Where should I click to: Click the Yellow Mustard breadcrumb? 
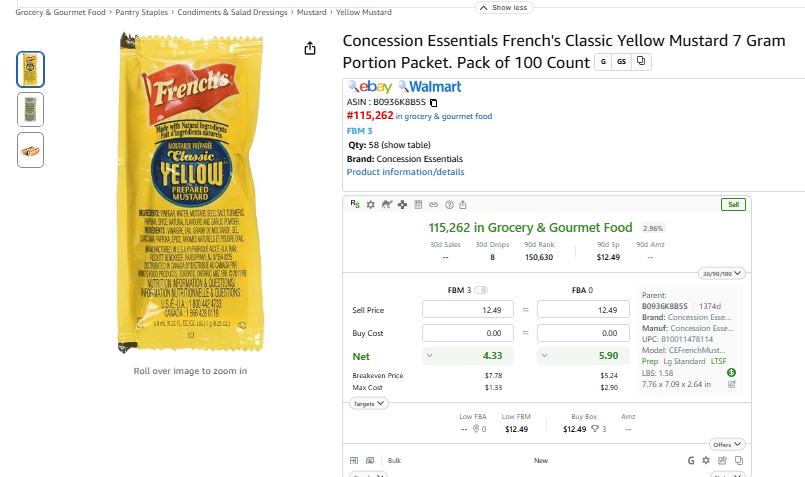click(363, 12)
